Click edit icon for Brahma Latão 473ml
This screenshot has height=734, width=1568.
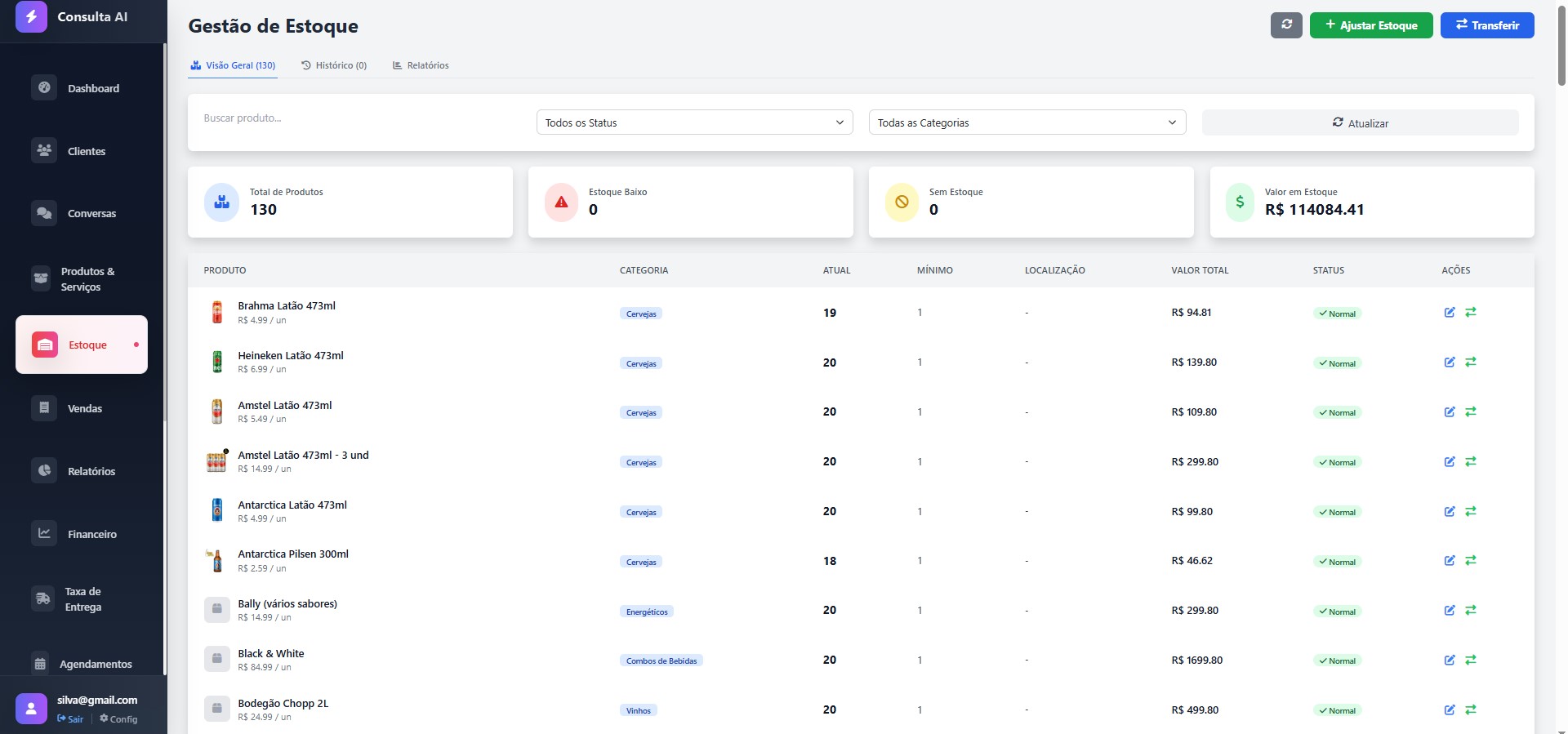point(1450,313)
